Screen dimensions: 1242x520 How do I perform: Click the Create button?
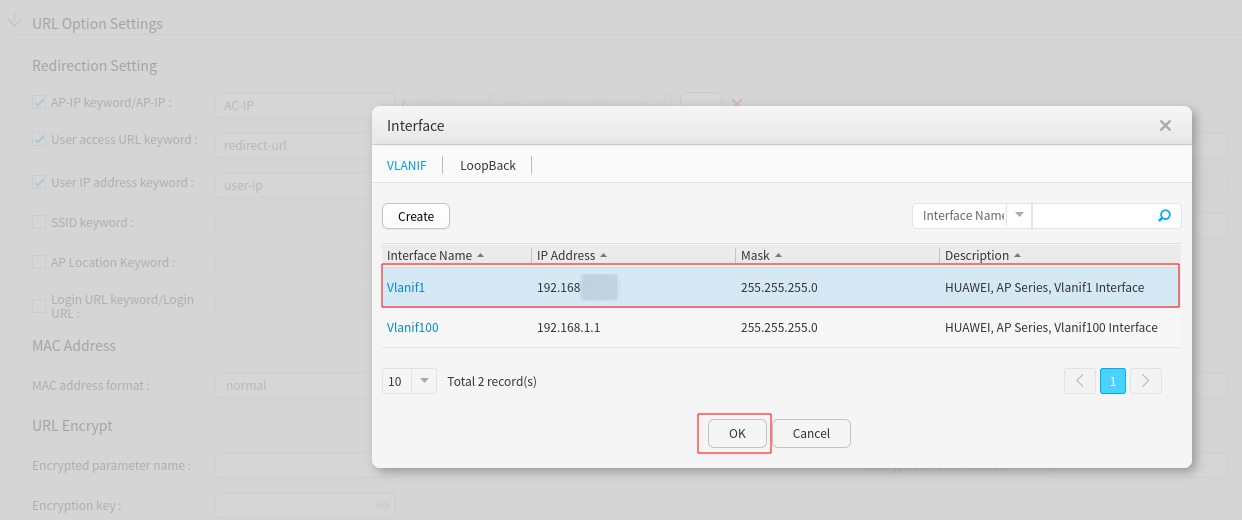[416, 216]
